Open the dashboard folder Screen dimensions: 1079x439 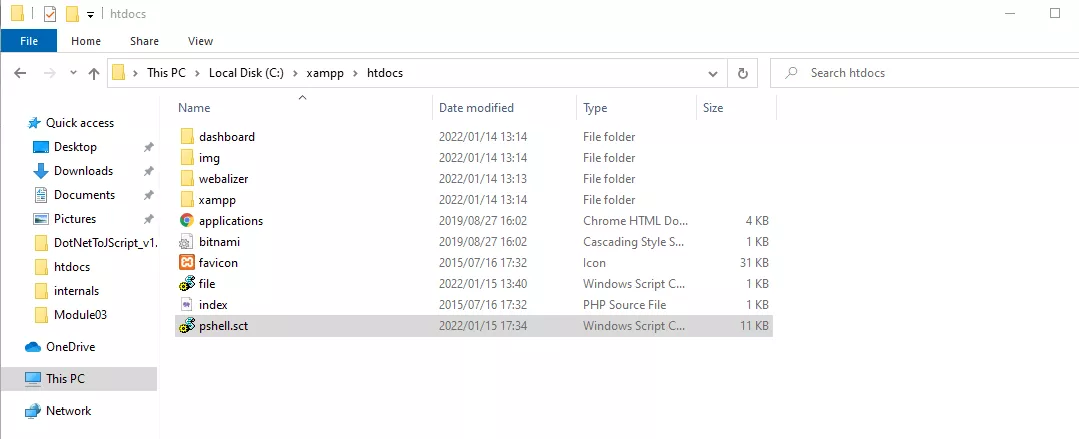226,137
